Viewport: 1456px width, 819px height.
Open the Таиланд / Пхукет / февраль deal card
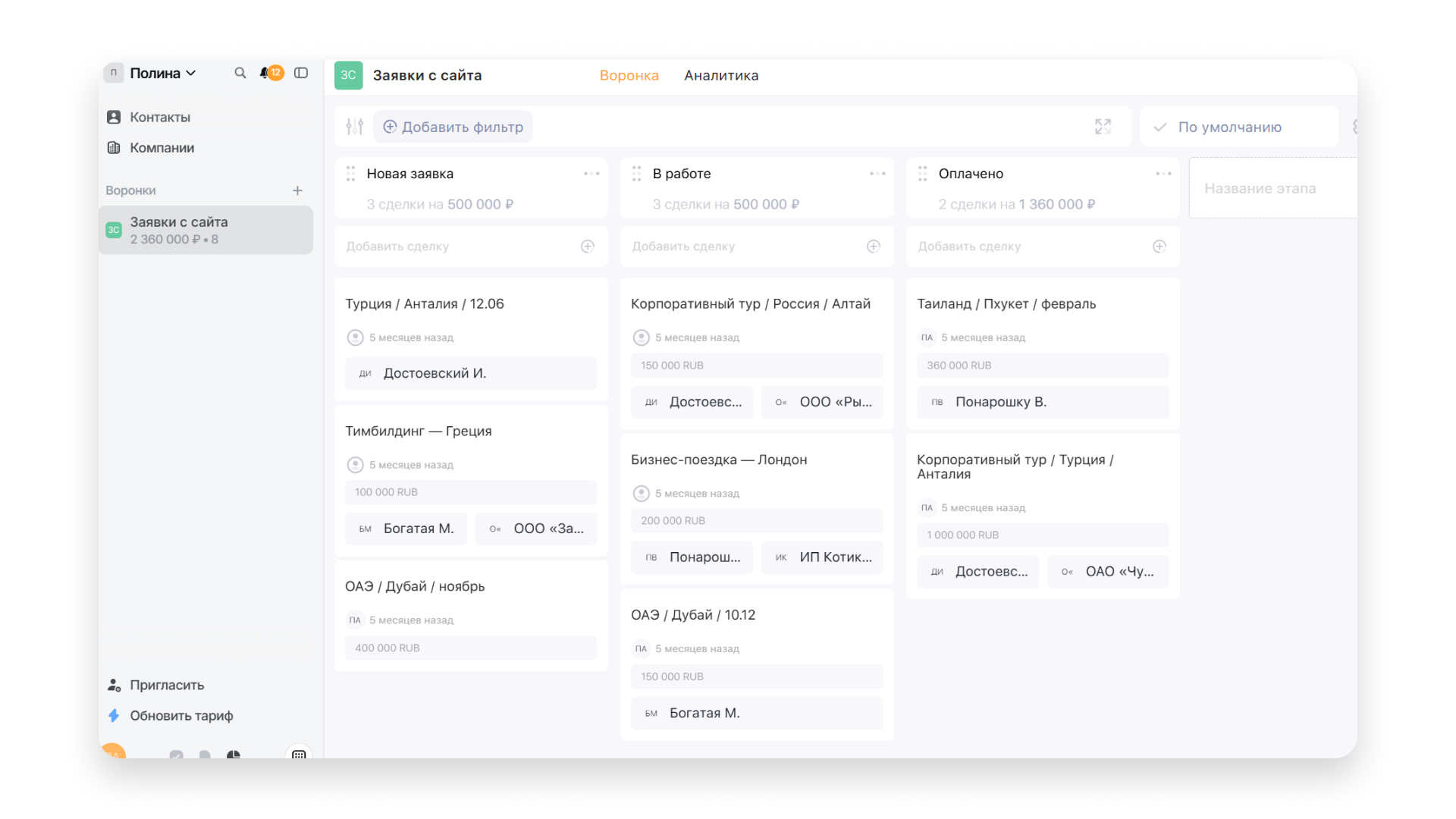(1006, 303)
